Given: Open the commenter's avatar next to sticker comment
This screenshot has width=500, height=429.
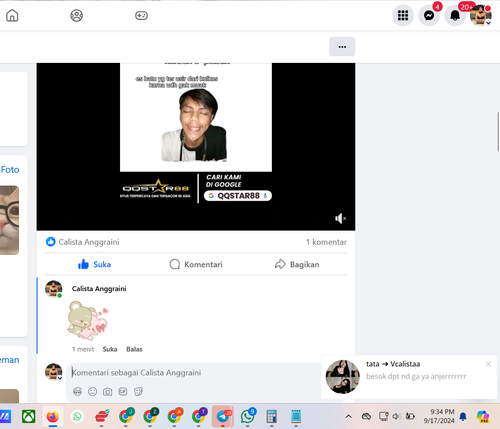Looking at the screenshot, I should tap(53, 289).
